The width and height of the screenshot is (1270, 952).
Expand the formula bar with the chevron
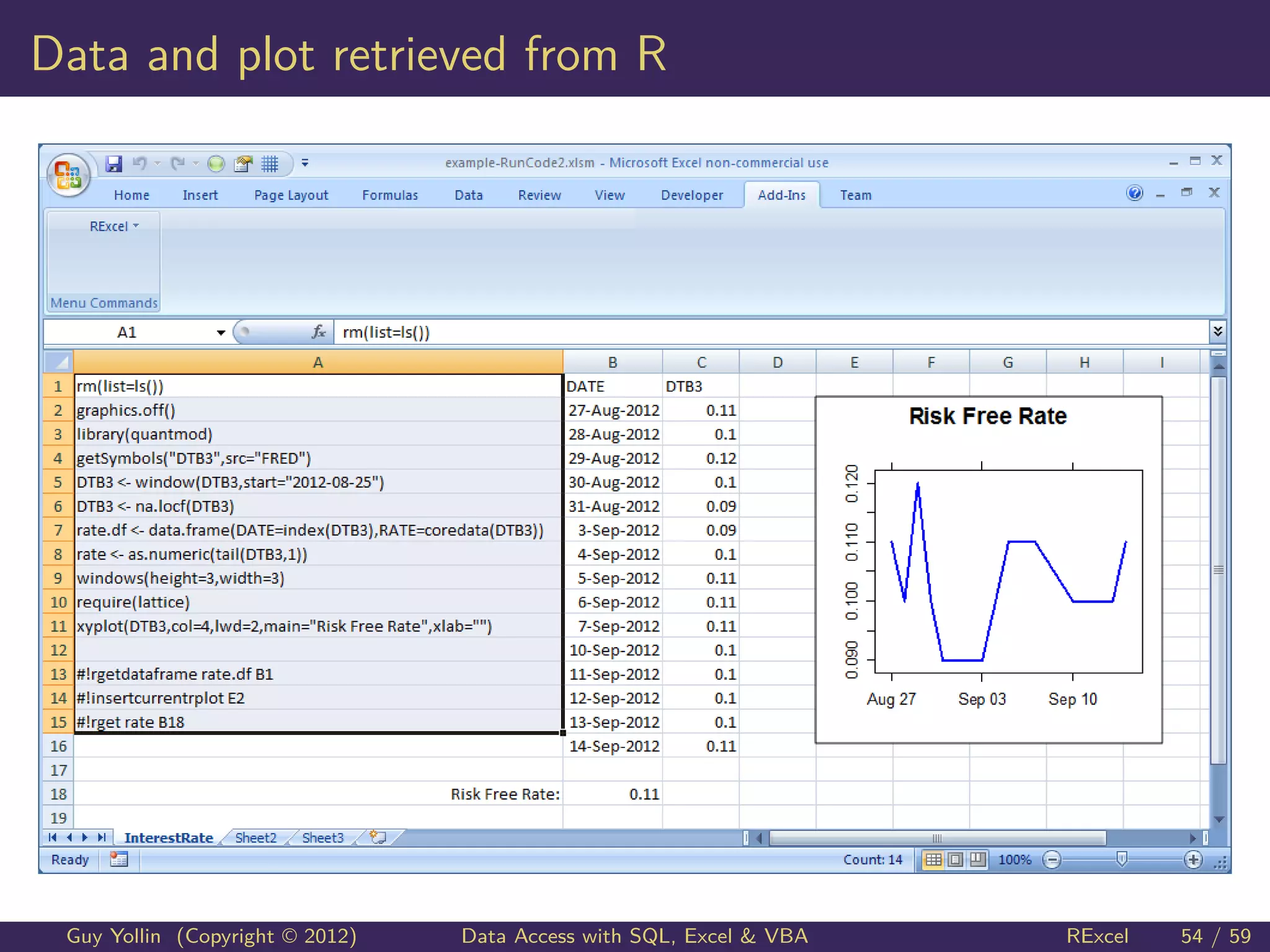pyautogui.click(x=1218, y=331)
